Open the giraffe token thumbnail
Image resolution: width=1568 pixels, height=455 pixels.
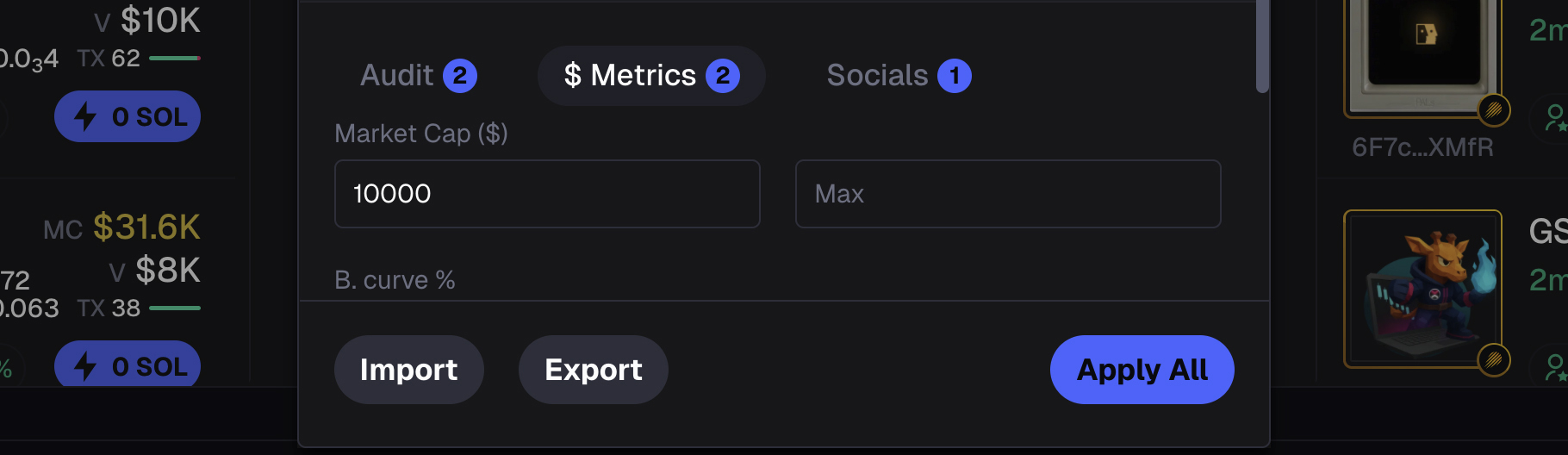point(1422,288)
